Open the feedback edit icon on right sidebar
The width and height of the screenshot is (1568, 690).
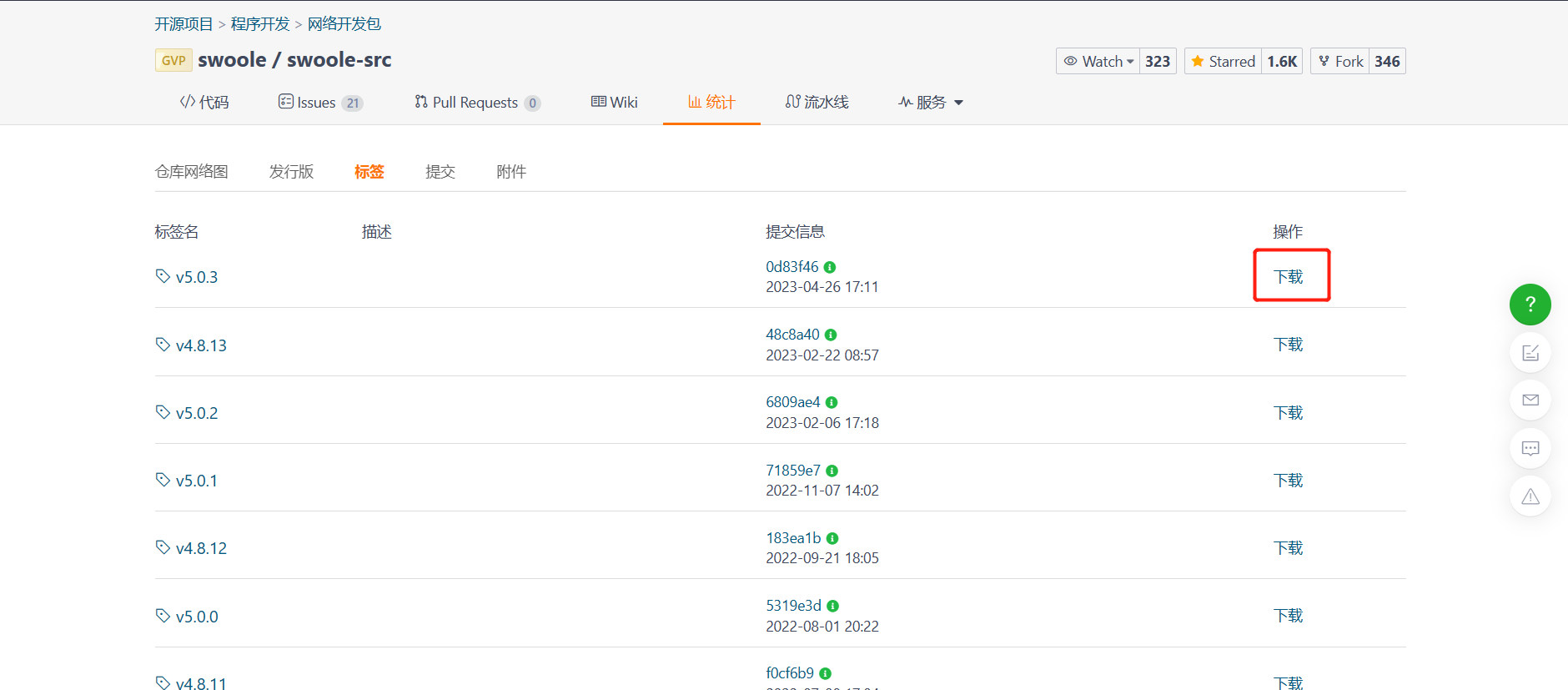[1530, 352]
